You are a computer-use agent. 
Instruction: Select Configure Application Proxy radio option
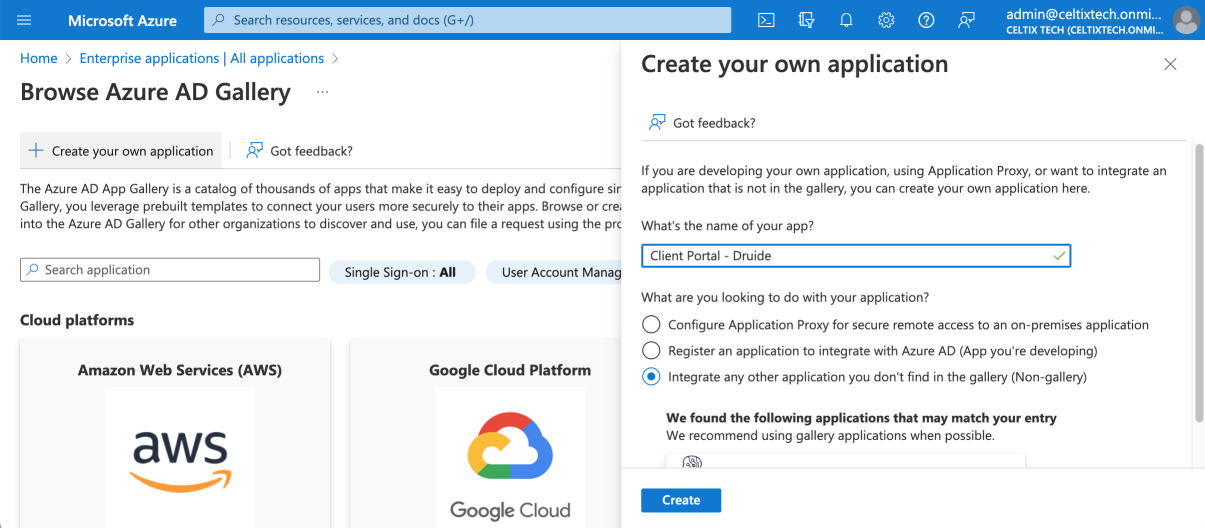(x=651, y=325)
